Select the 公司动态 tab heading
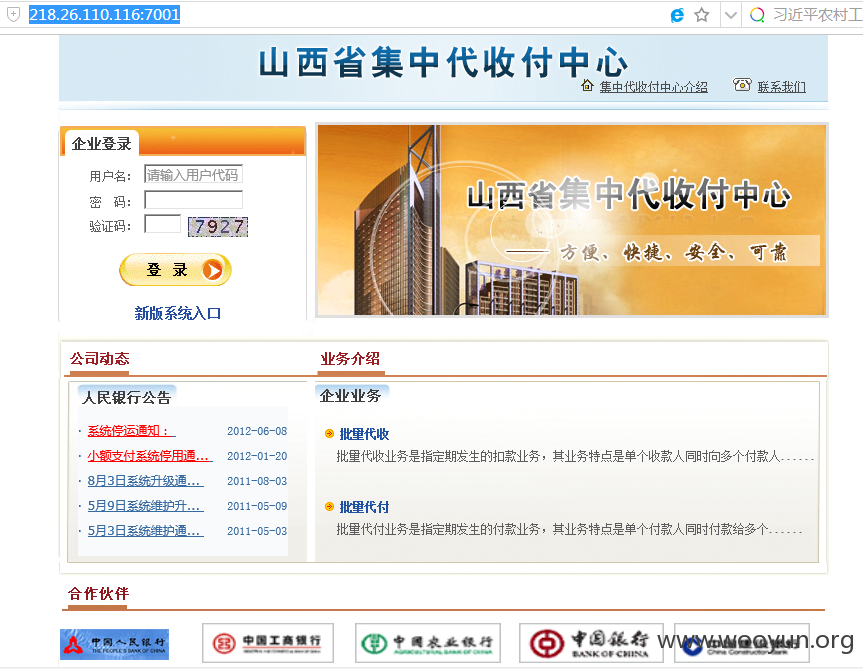Image resolution: width=863 pixels, height=669 pixels. pos(100,359)
